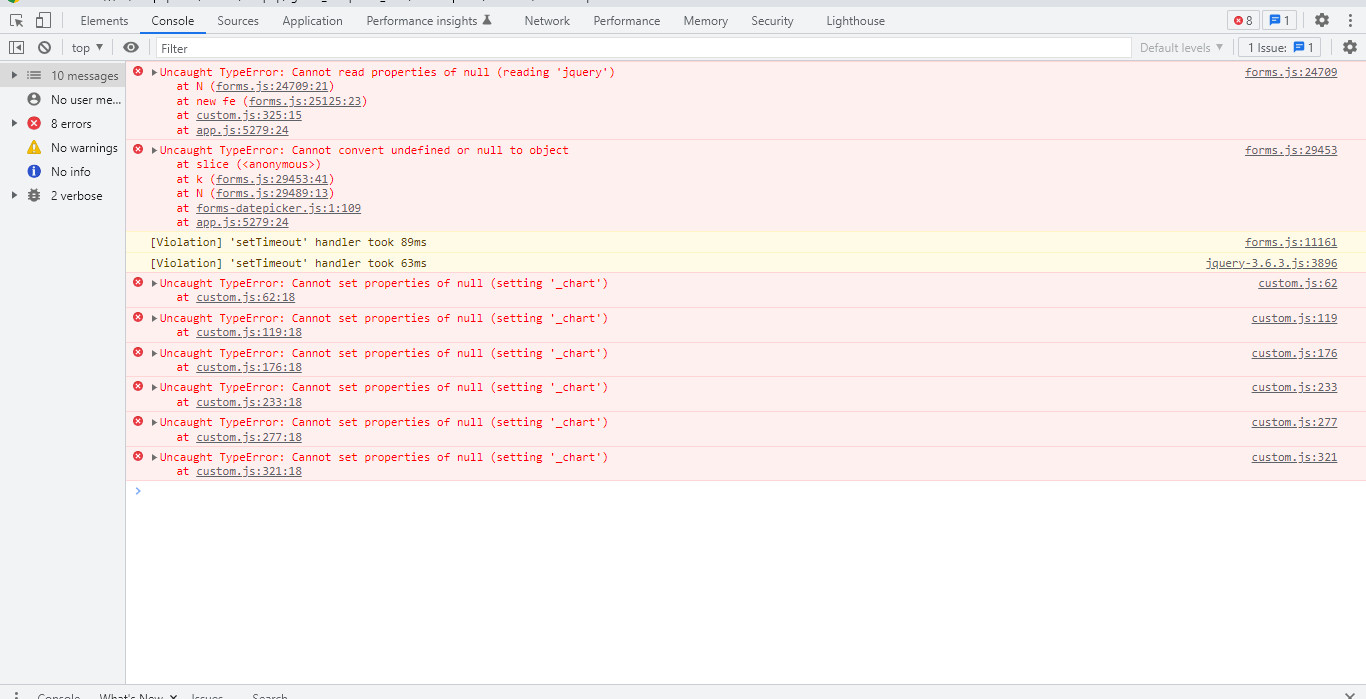This screenshot has width=1366, height=699.
Task: Open the custom.js:321 source link
Action: (1297, 457)
